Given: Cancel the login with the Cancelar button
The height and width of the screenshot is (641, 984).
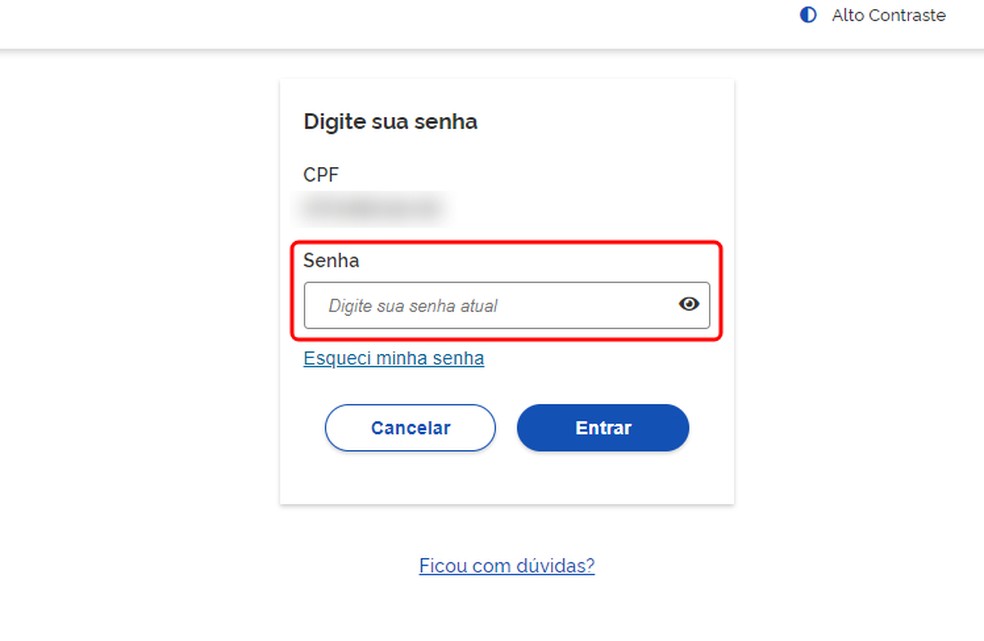Looking at the screenshot, I should click(x=410, y=427).
